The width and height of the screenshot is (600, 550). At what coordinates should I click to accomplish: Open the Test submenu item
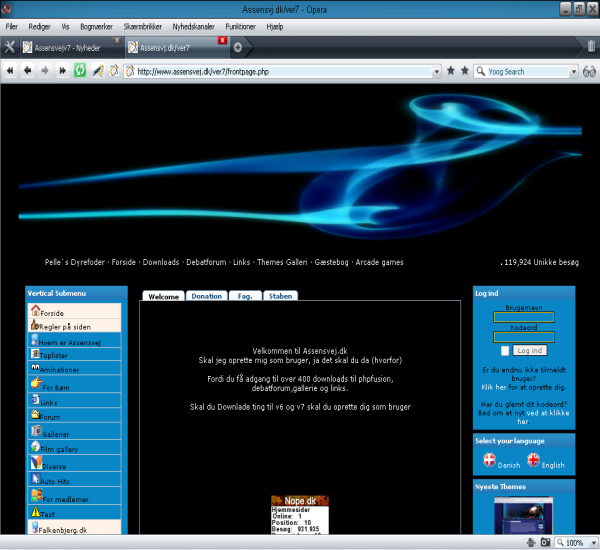pos(75,512)
